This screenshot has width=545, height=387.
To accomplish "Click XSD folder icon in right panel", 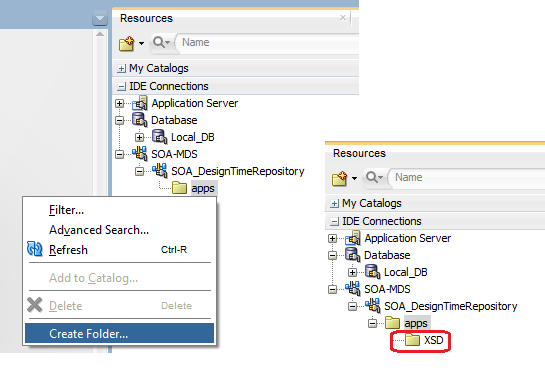I will pos(413,340).
